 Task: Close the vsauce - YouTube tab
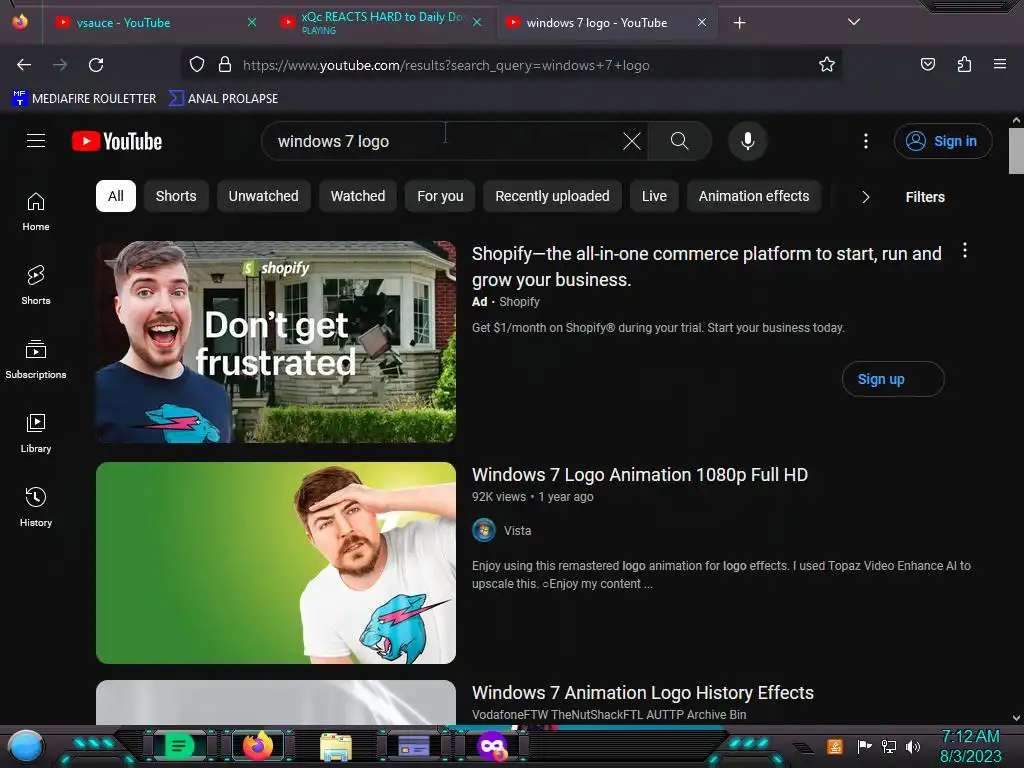click(x=251, y=22)
